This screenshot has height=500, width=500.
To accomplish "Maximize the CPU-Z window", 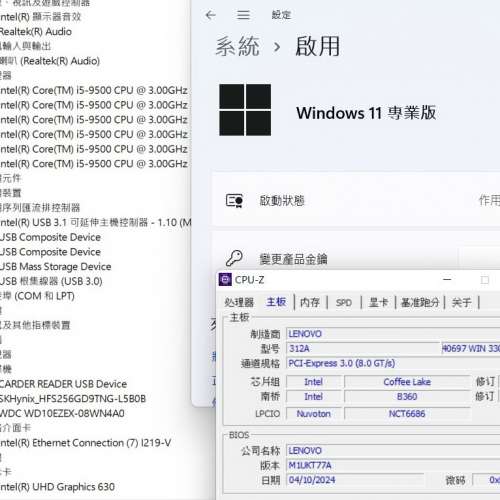I will (485, 280).
